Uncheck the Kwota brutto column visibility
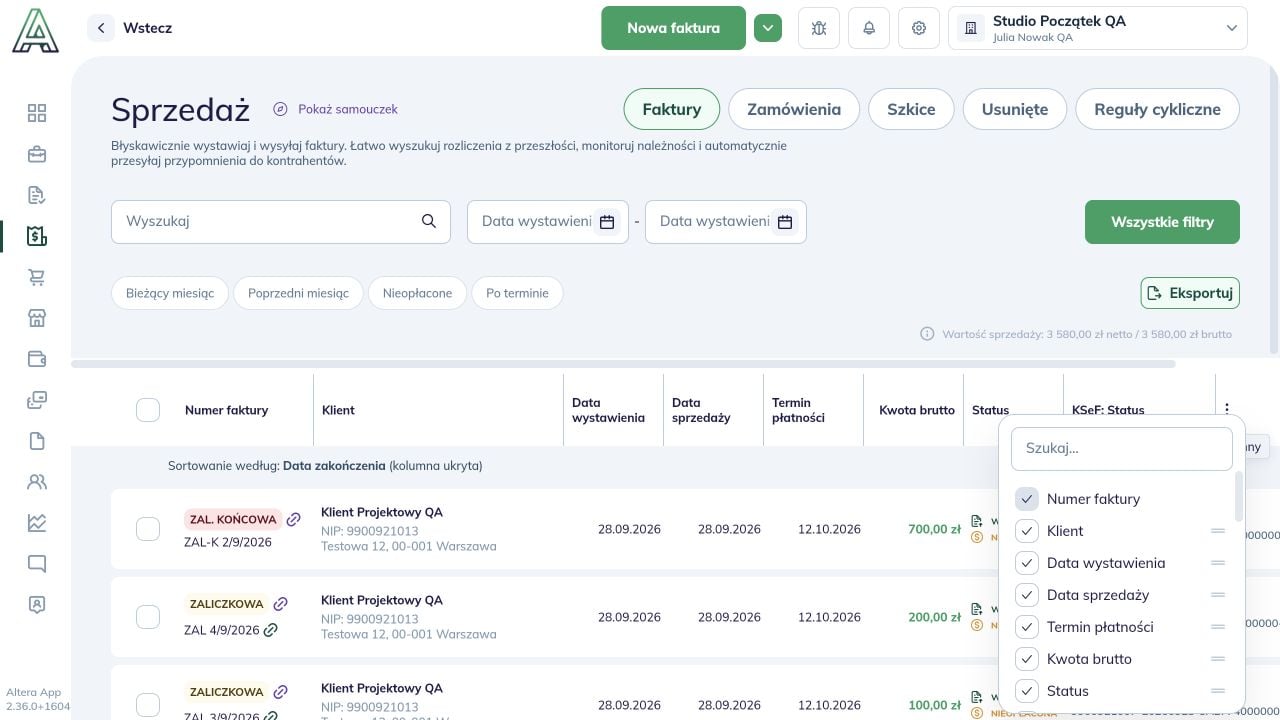Screen dimensions: 1280x720 [x=1027, y=659]
